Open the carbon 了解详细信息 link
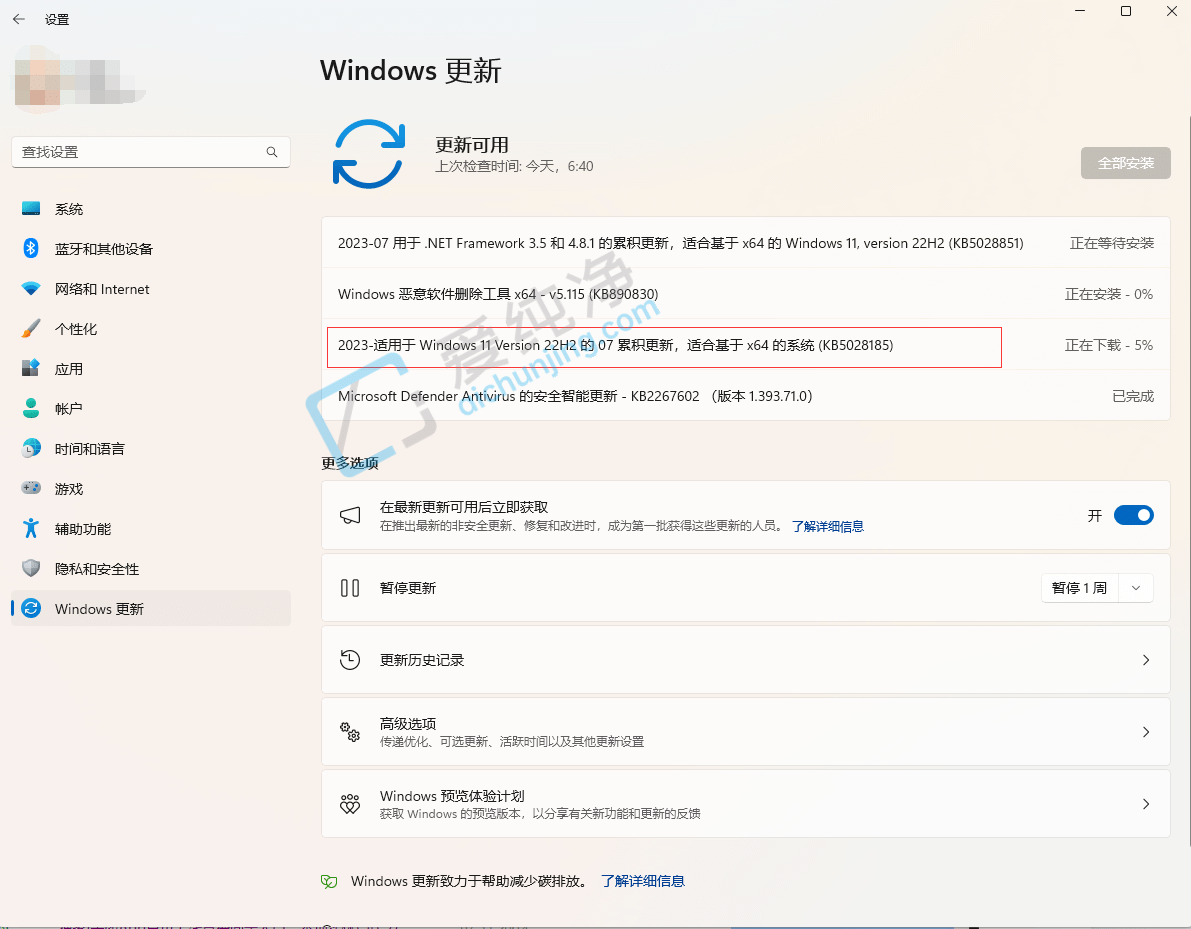The height and width of the screenshot is (929, 1191). (643, 881)
